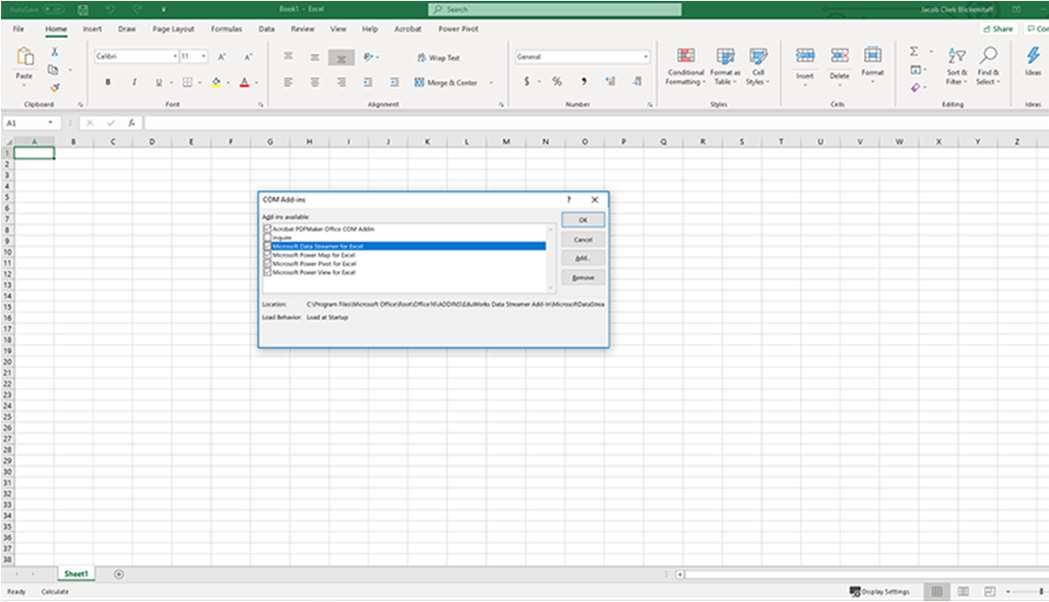The image size is (1049, 602).
Task: Toggle Acrobat PDFMaker Office COM Addin checkbox
Action: [x=268, y=229]
